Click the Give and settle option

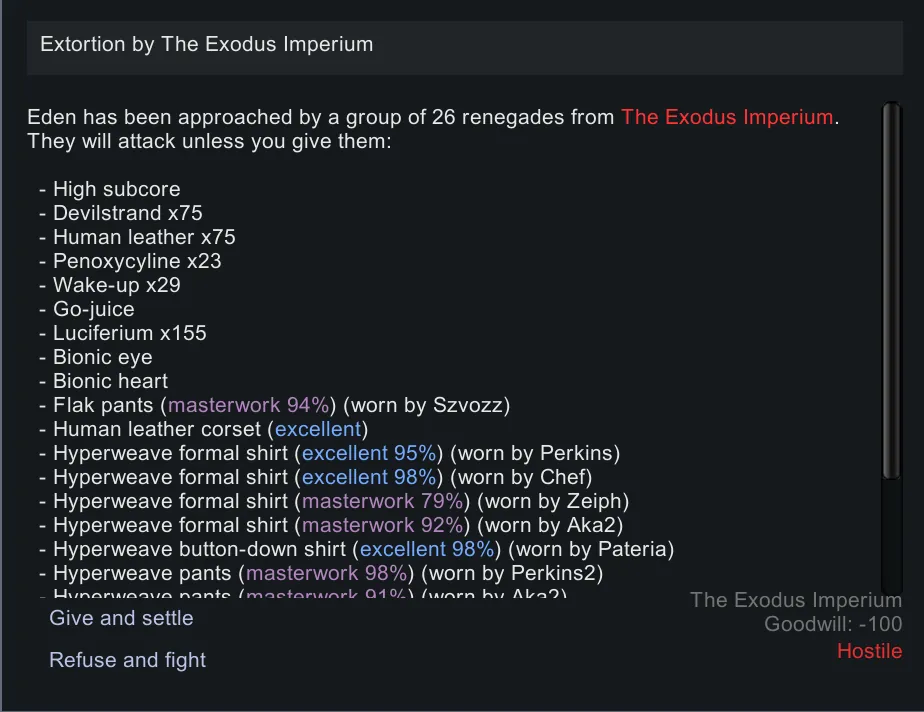tap(121, 618)
